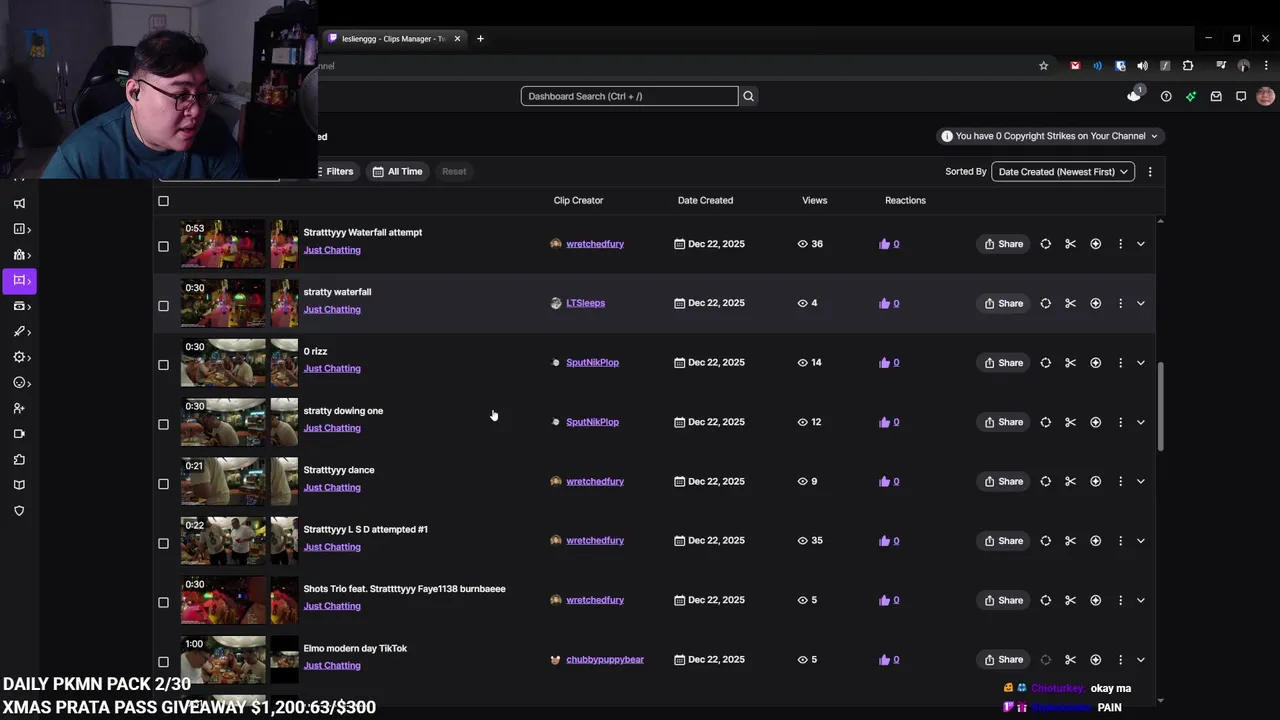
Task: Trim the Stratttyyy Waterfall attempt clip with scissors
Action: [x=1070, y=244]
